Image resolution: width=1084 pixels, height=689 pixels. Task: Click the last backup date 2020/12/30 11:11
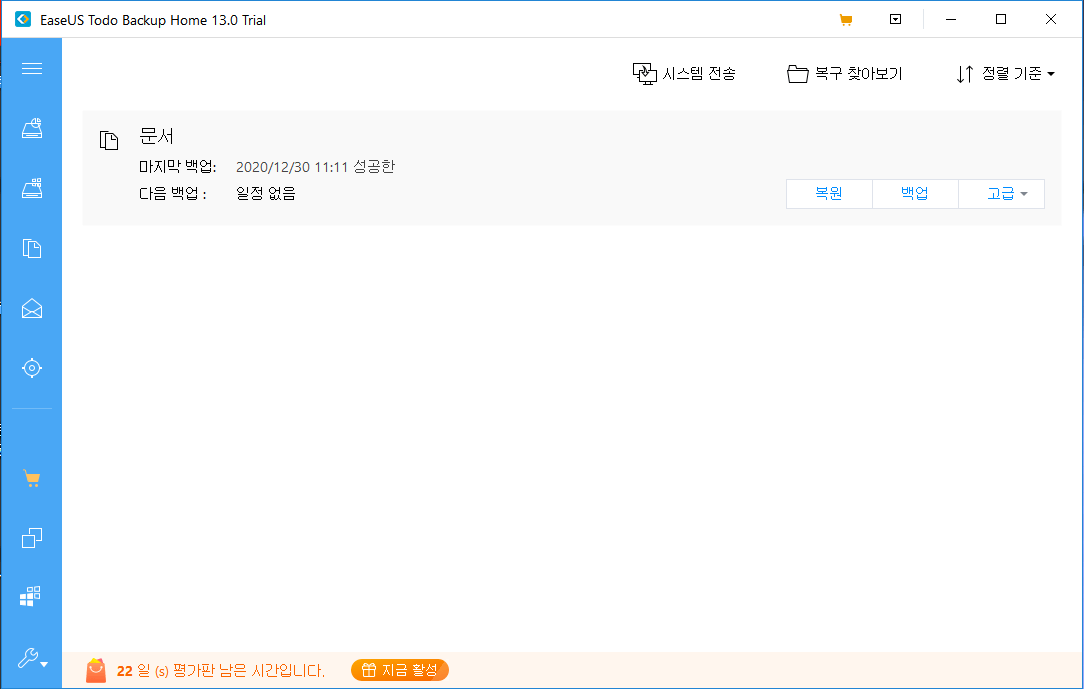pyautogui.click(x=293, y=167)
